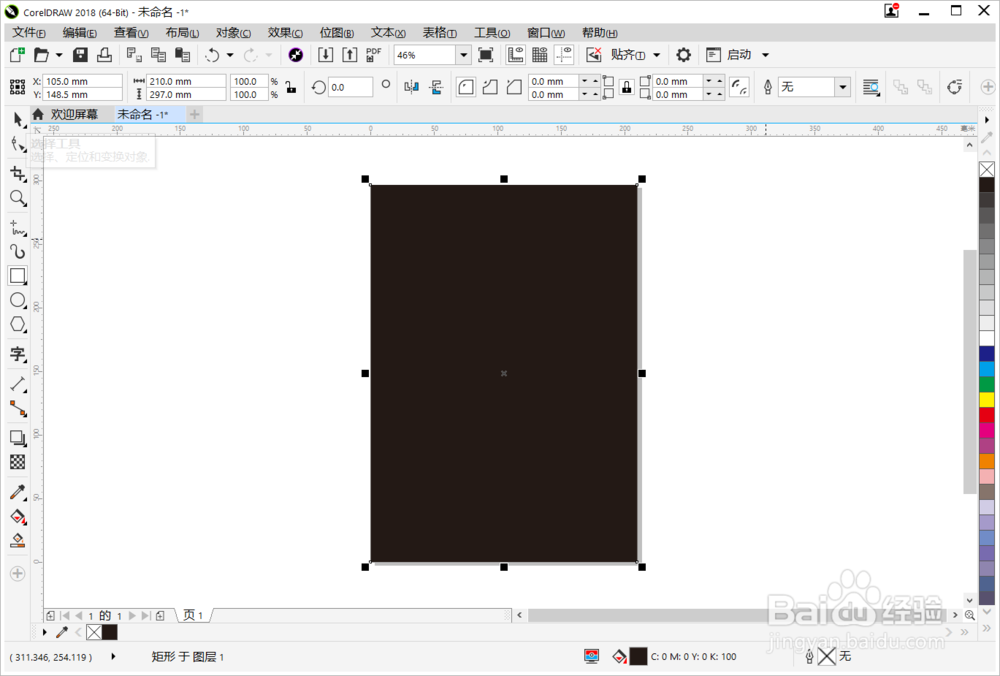Expand color palette flyout arrow at top
The width and height of the screenshot is (1000, 676).
click(987, 119)
